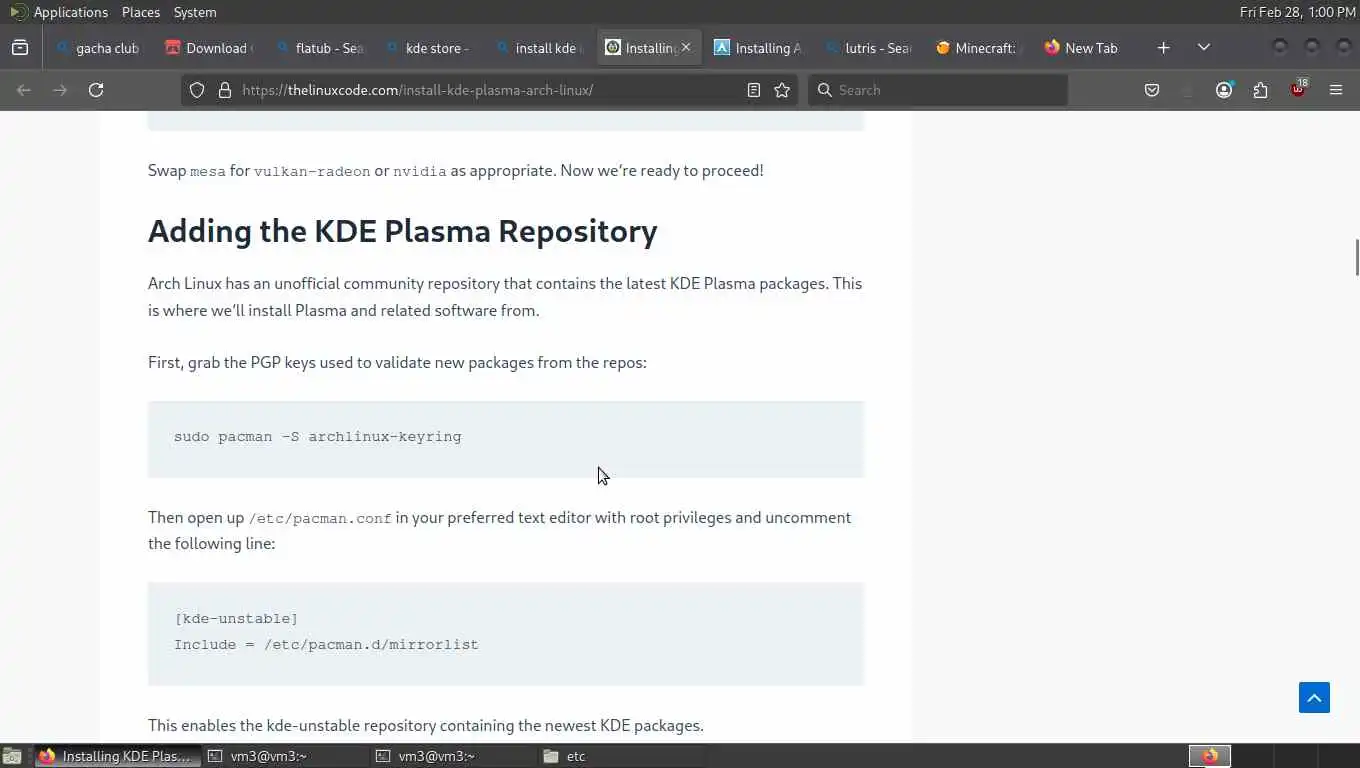Expand the list all tabs chevron
The height and width of the screenshot is (768, 1360).
point(1204,47)
